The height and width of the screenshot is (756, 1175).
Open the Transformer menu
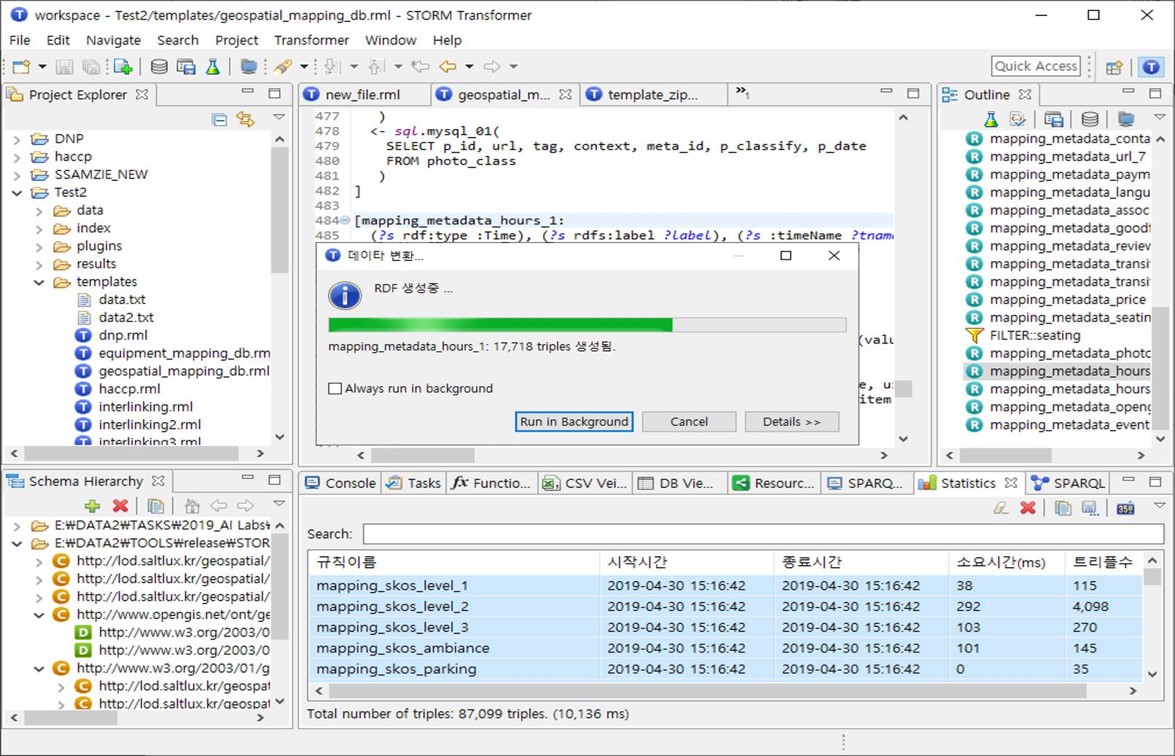311,40
